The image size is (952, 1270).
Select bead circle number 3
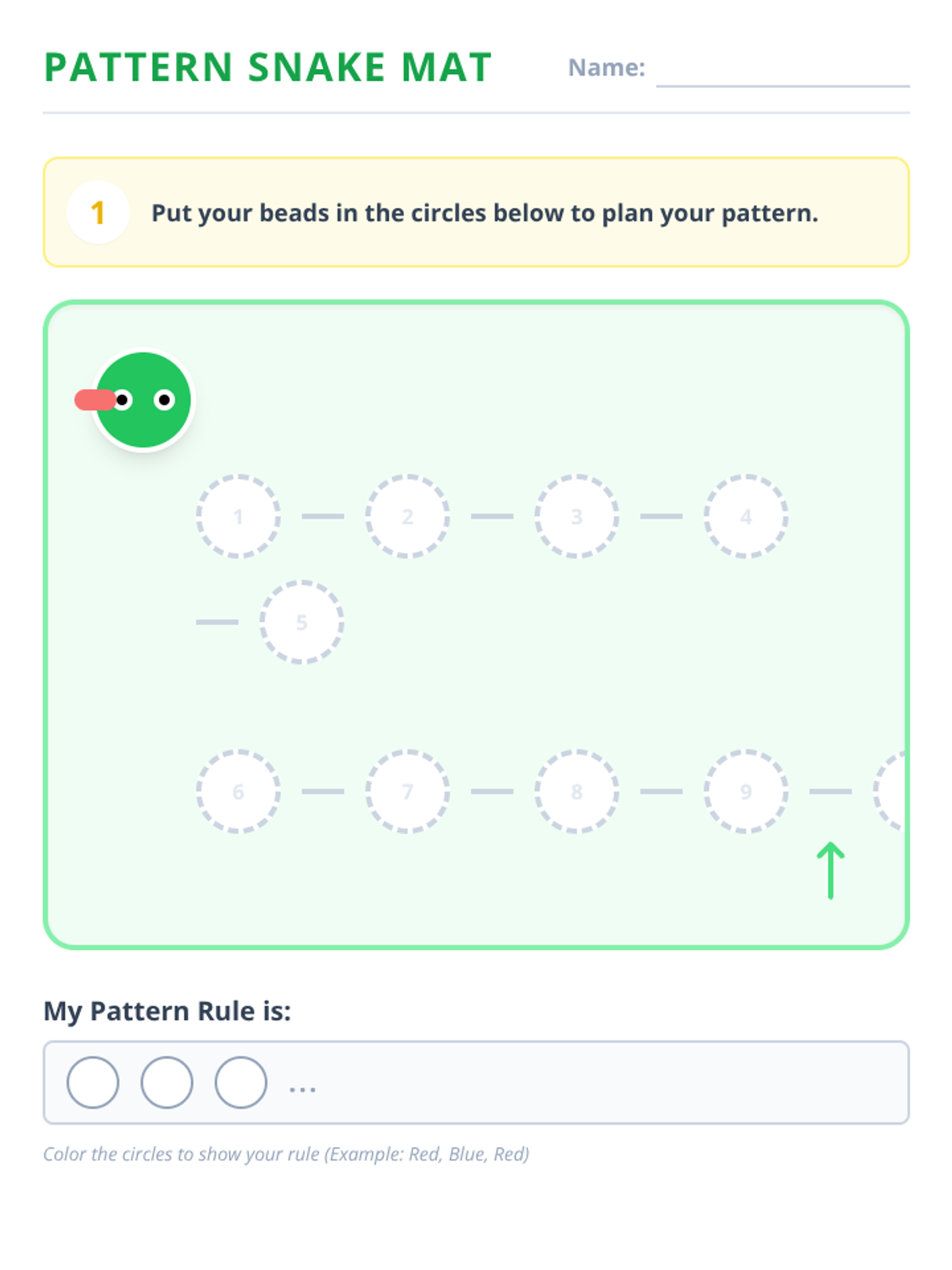point(577,517)
